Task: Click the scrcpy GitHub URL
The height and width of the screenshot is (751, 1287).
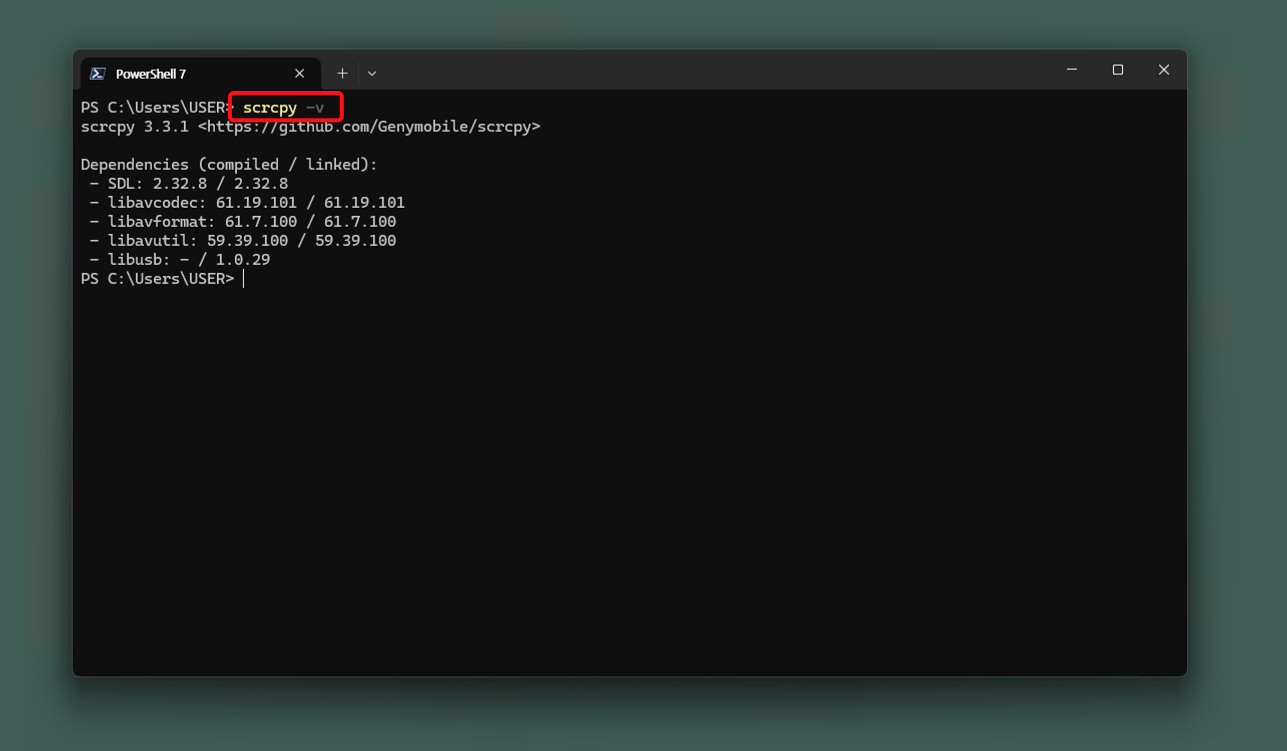Action: (x=369, y=127)
